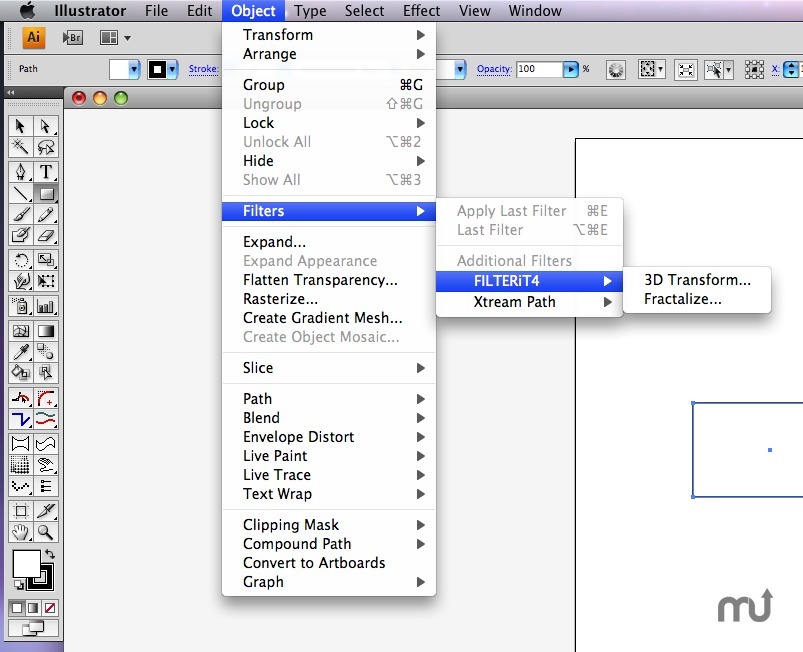Open Adobe Bridge via the Br icon

coord(73,37)
